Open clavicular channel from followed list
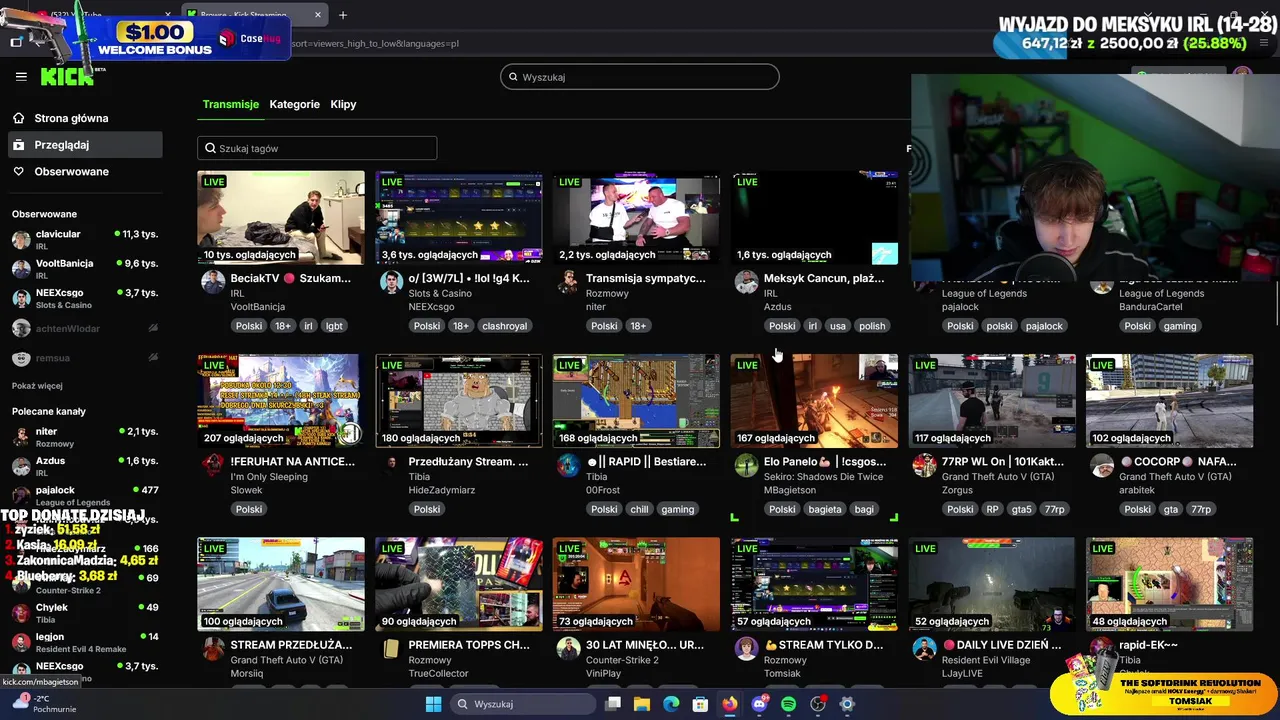This screenshot has height=720, width=1280. tap(85, 239)
